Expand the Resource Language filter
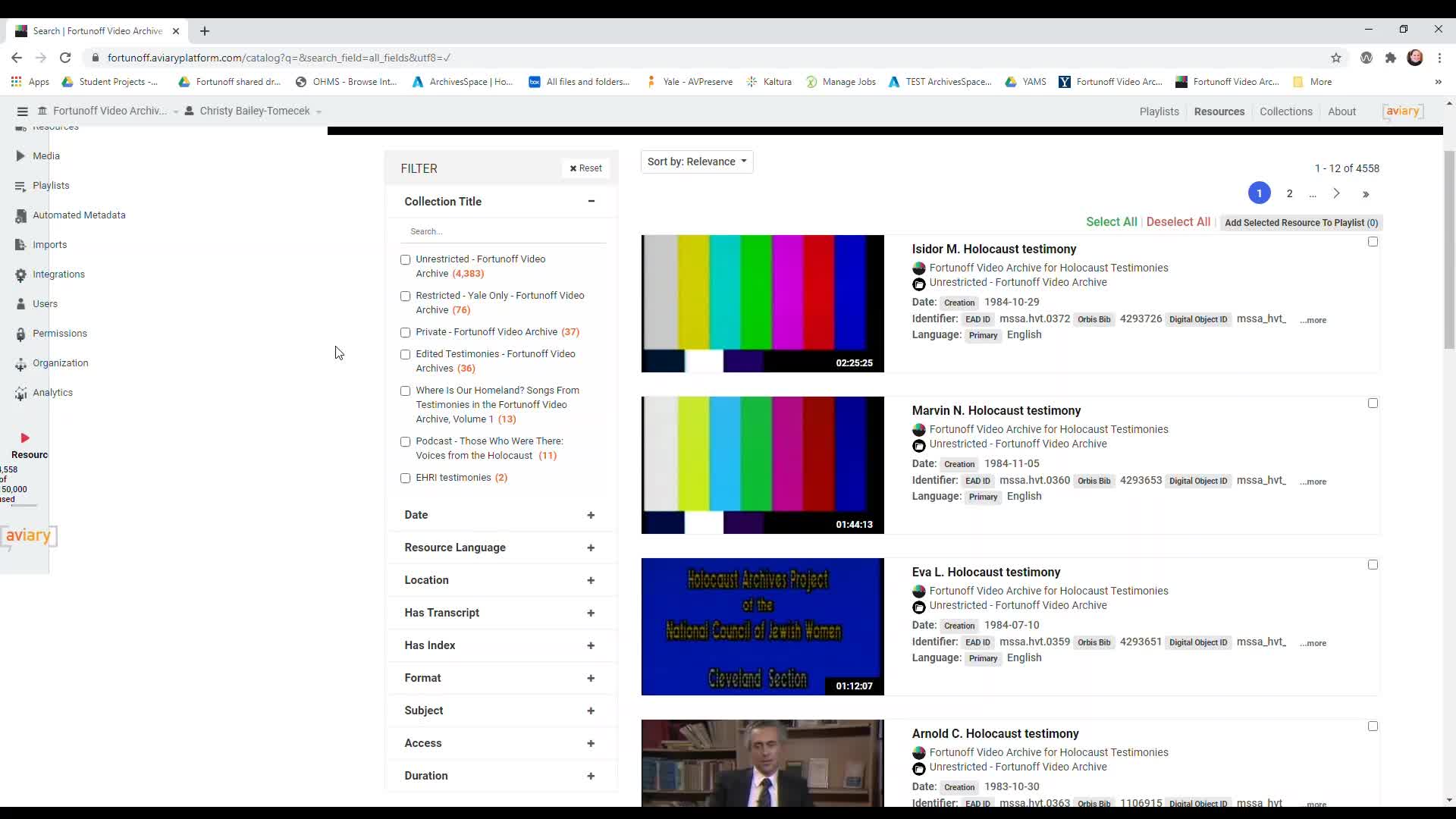Viewport: 1456px width, 819px height. point(591,548)
